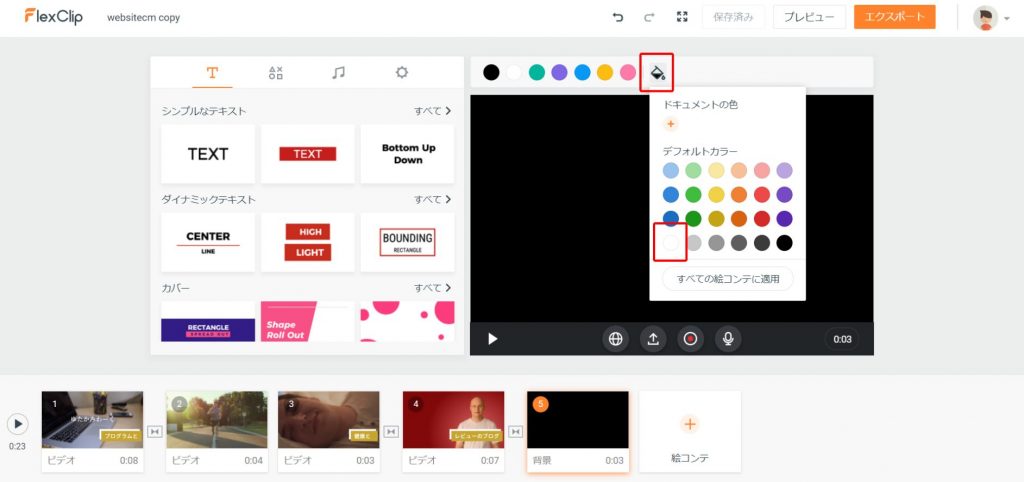The width and height of the screenshot is (1024, 482).
Task: Open the music tab icon
Action: [x=339, y=72]
